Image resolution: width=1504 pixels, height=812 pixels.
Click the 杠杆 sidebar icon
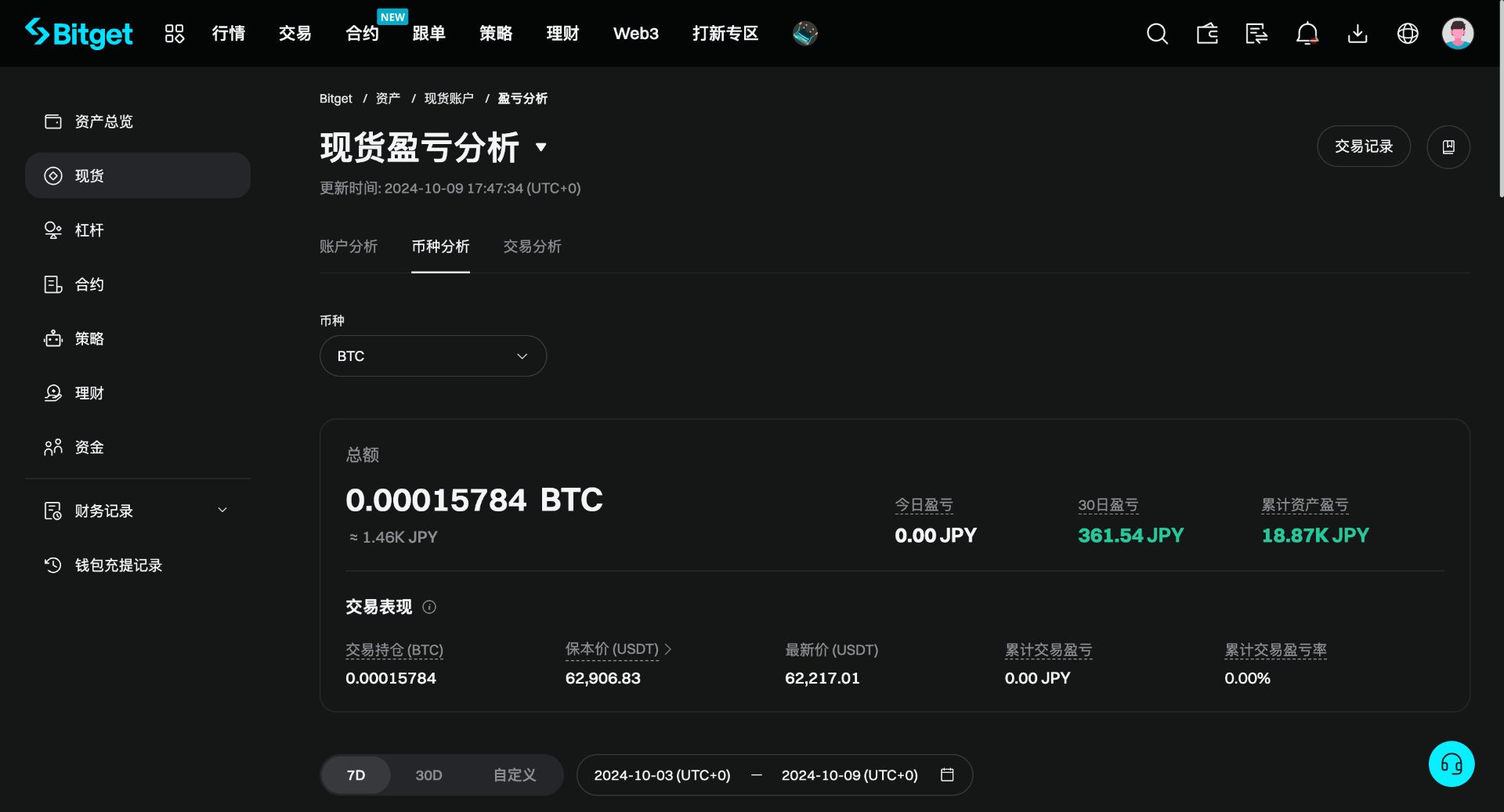click(53, 230)
